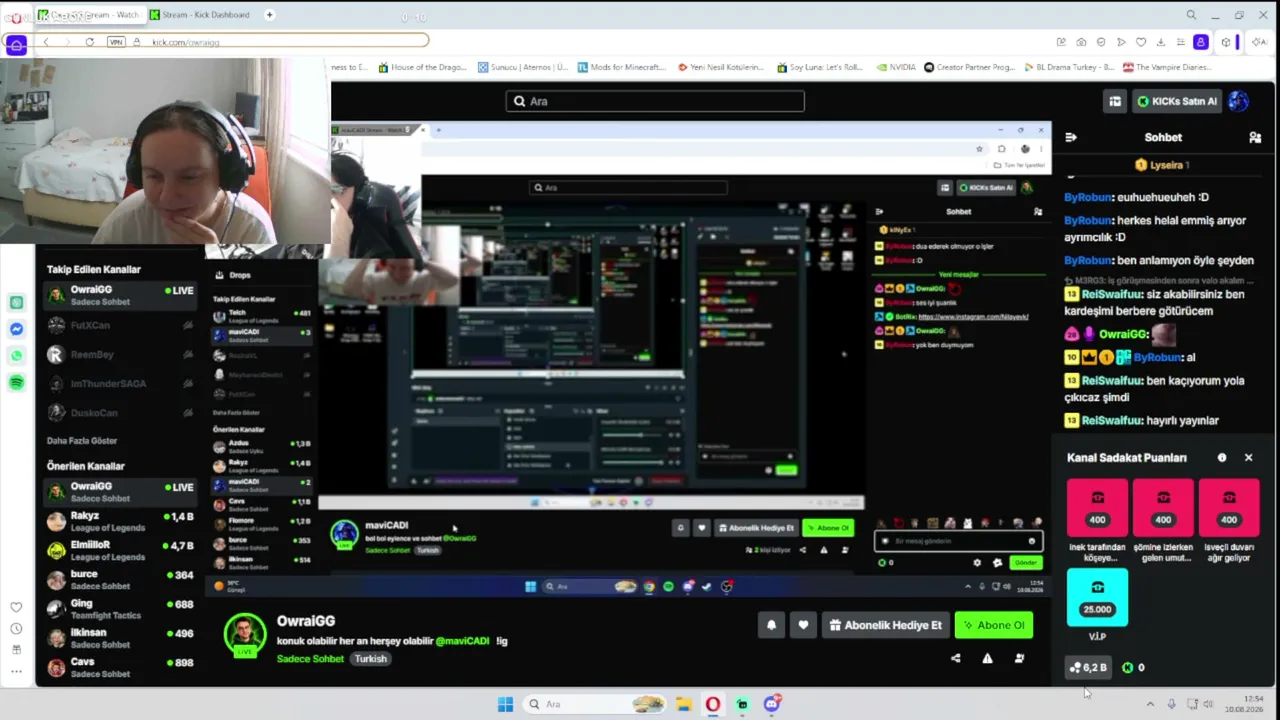Screen dimensions: 1280x720
Task: Click the Kick 'Ara' search box
Action: 655,101
